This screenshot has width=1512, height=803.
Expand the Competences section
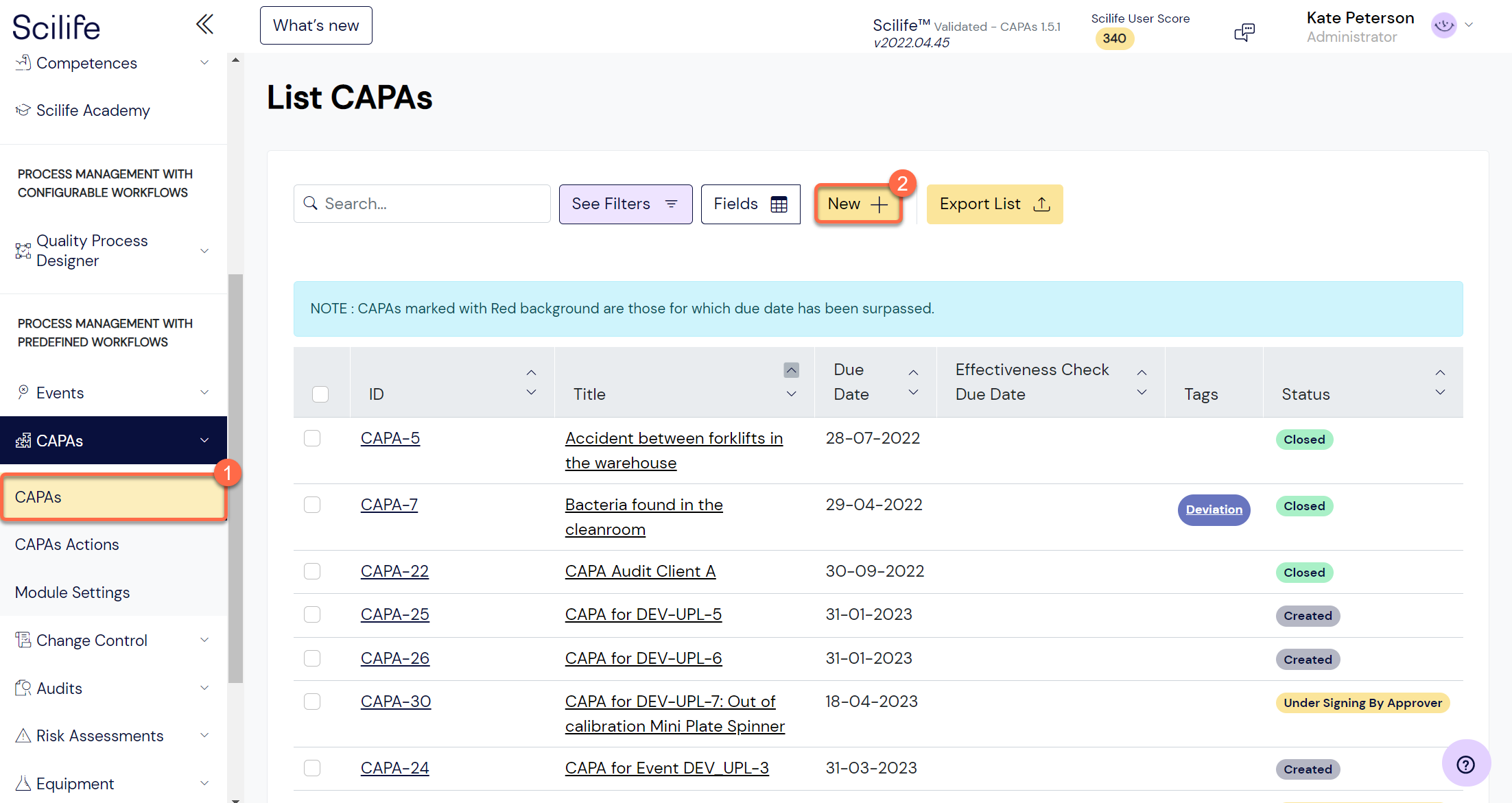204,62
